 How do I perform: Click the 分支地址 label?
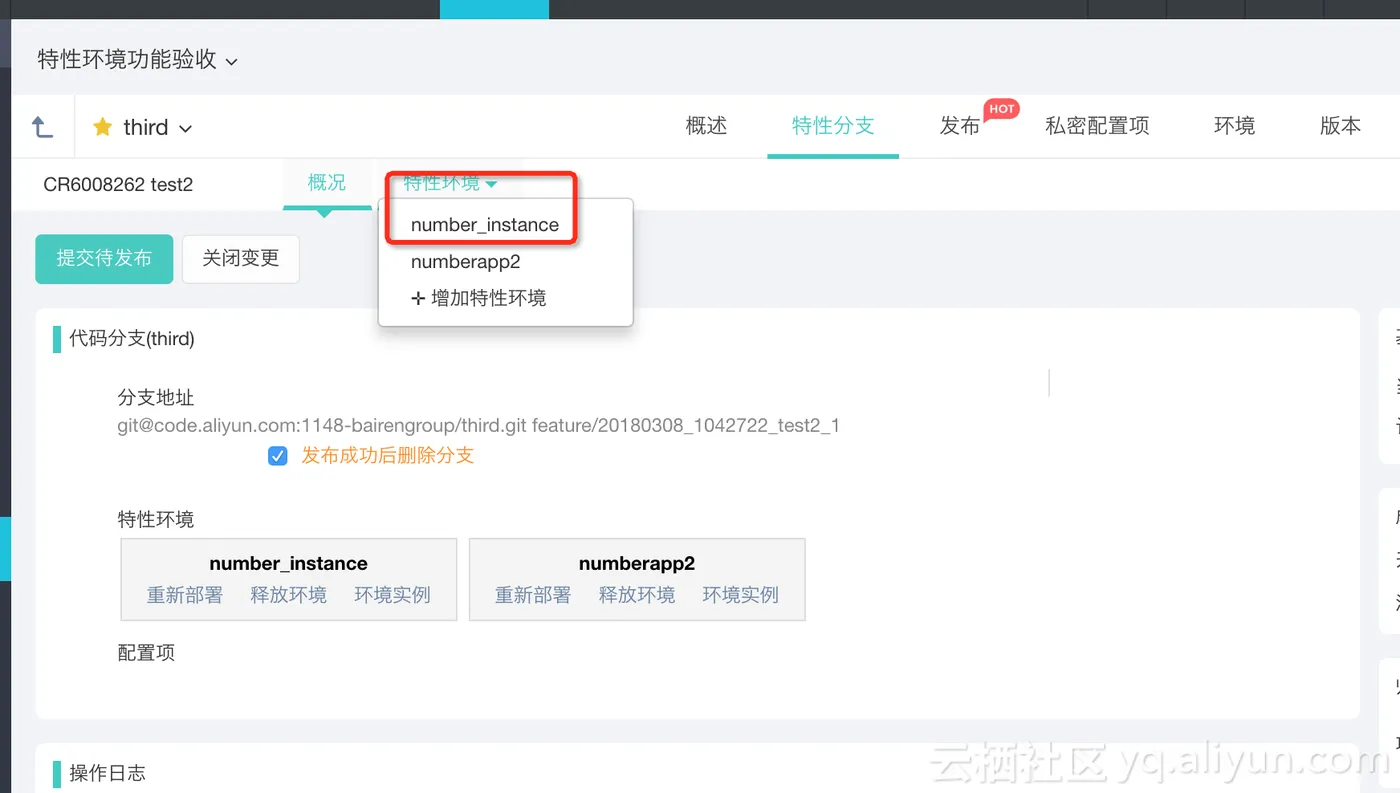(x=156, y=398)
